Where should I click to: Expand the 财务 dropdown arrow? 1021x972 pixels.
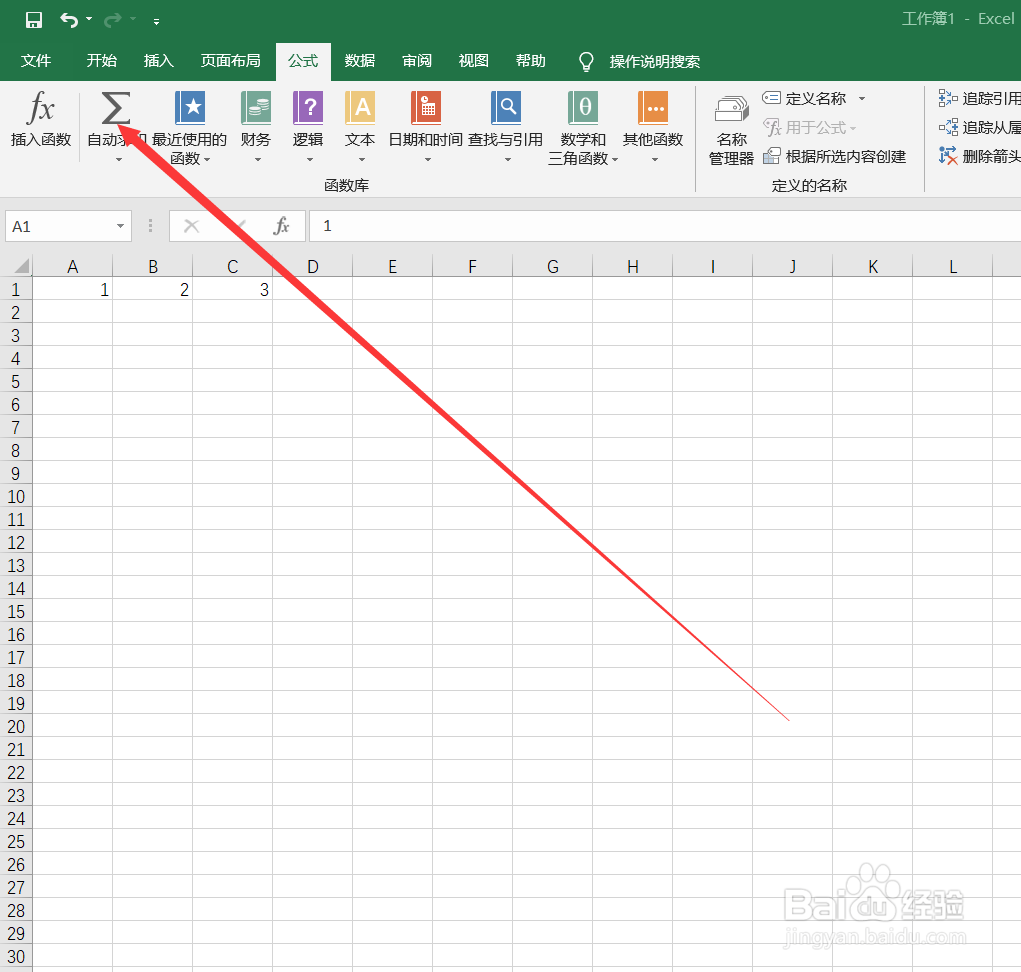click(258, 160)
